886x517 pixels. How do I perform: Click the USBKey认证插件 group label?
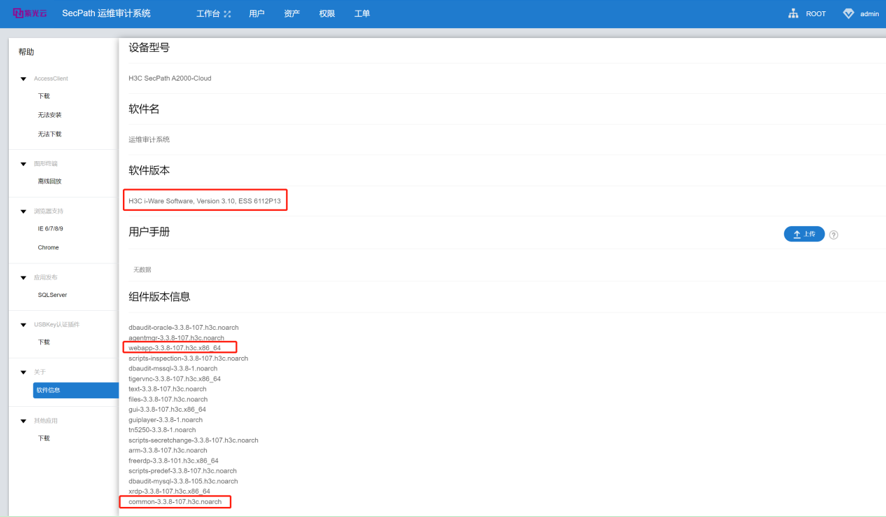57,325
